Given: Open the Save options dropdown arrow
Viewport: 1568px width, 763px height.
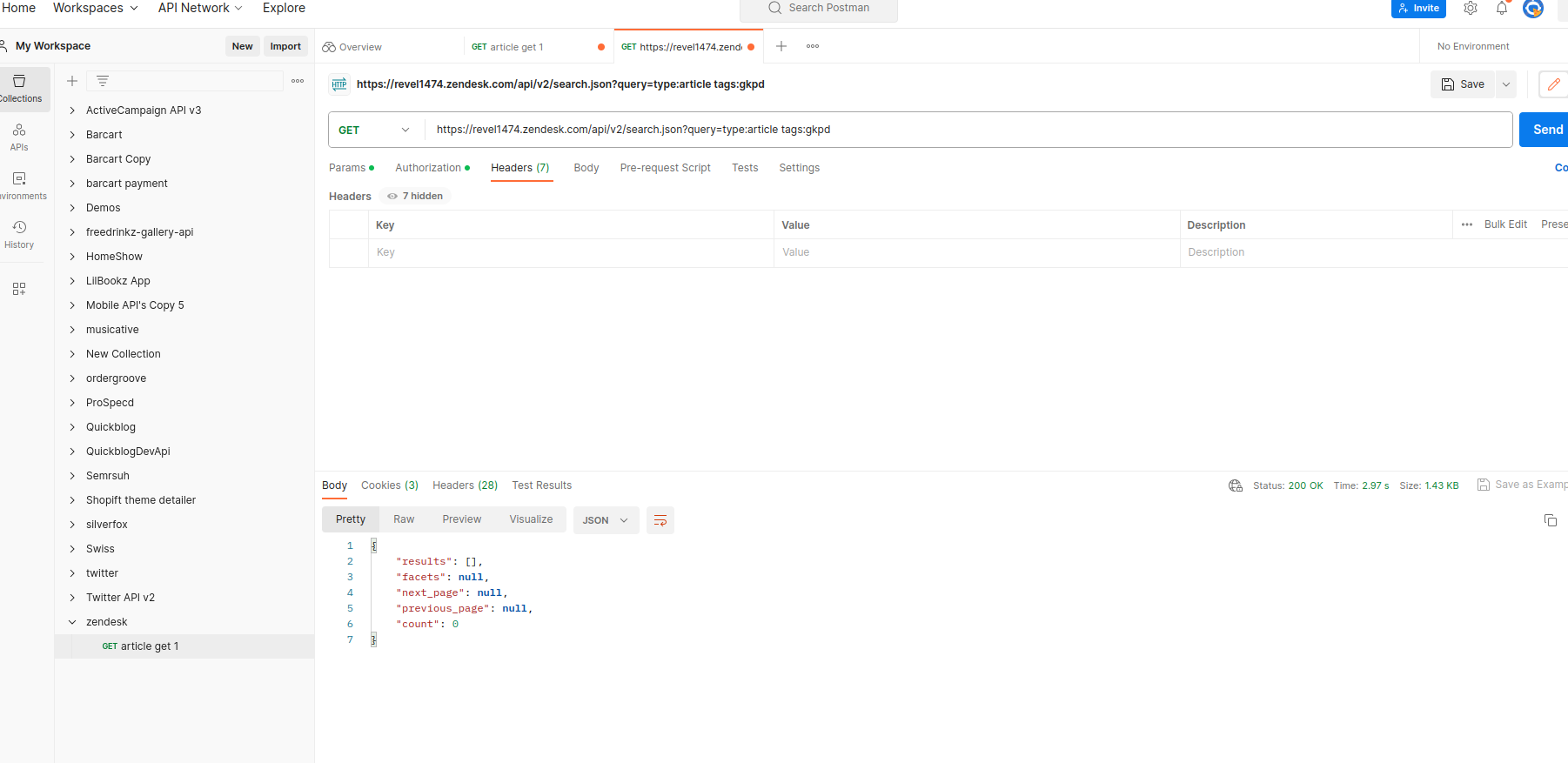Looking at the screenshot, I should [x=1506, y=84].
